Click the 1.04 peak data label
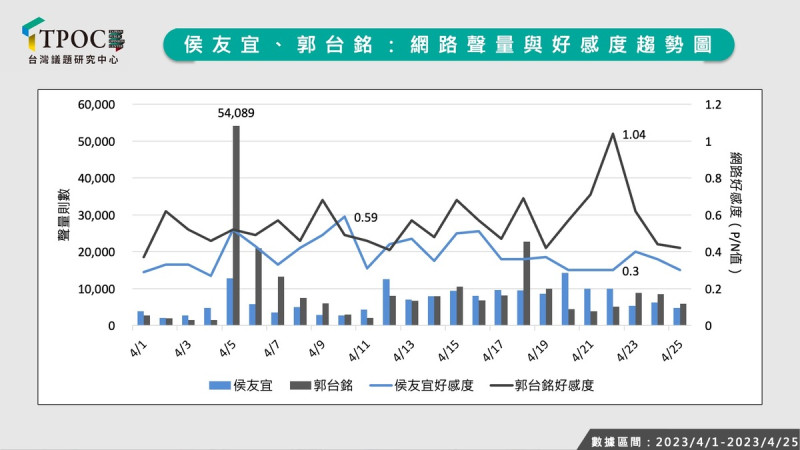This screenshot has width=800, height=450. click(x=634, y=135)
